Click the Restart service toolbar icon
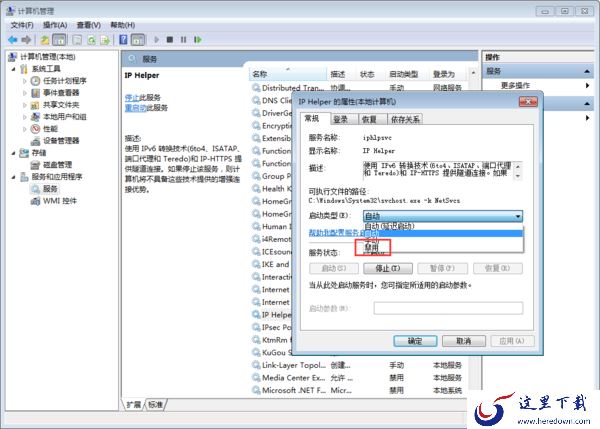The image size is (600, 429). (x=197, y=39)
